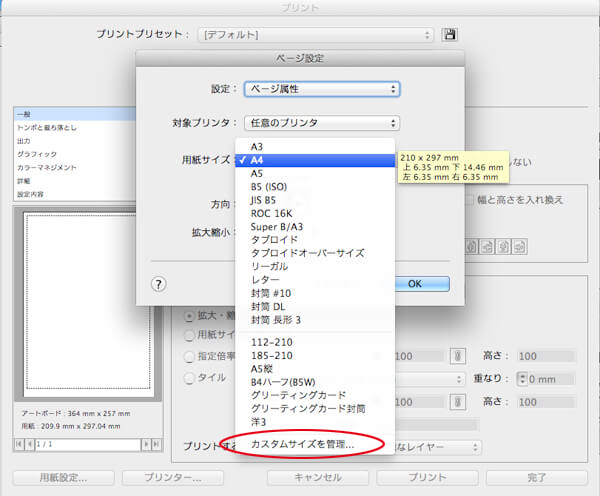
Task: Go to previous artboard page arrow
Action: tap(29, 444)
